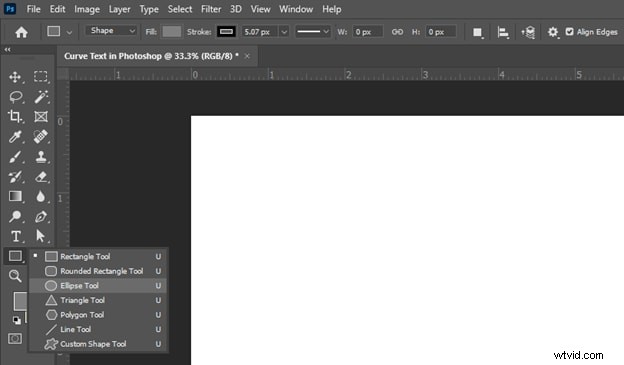
Task: Open the View menu
Action: 260,9
